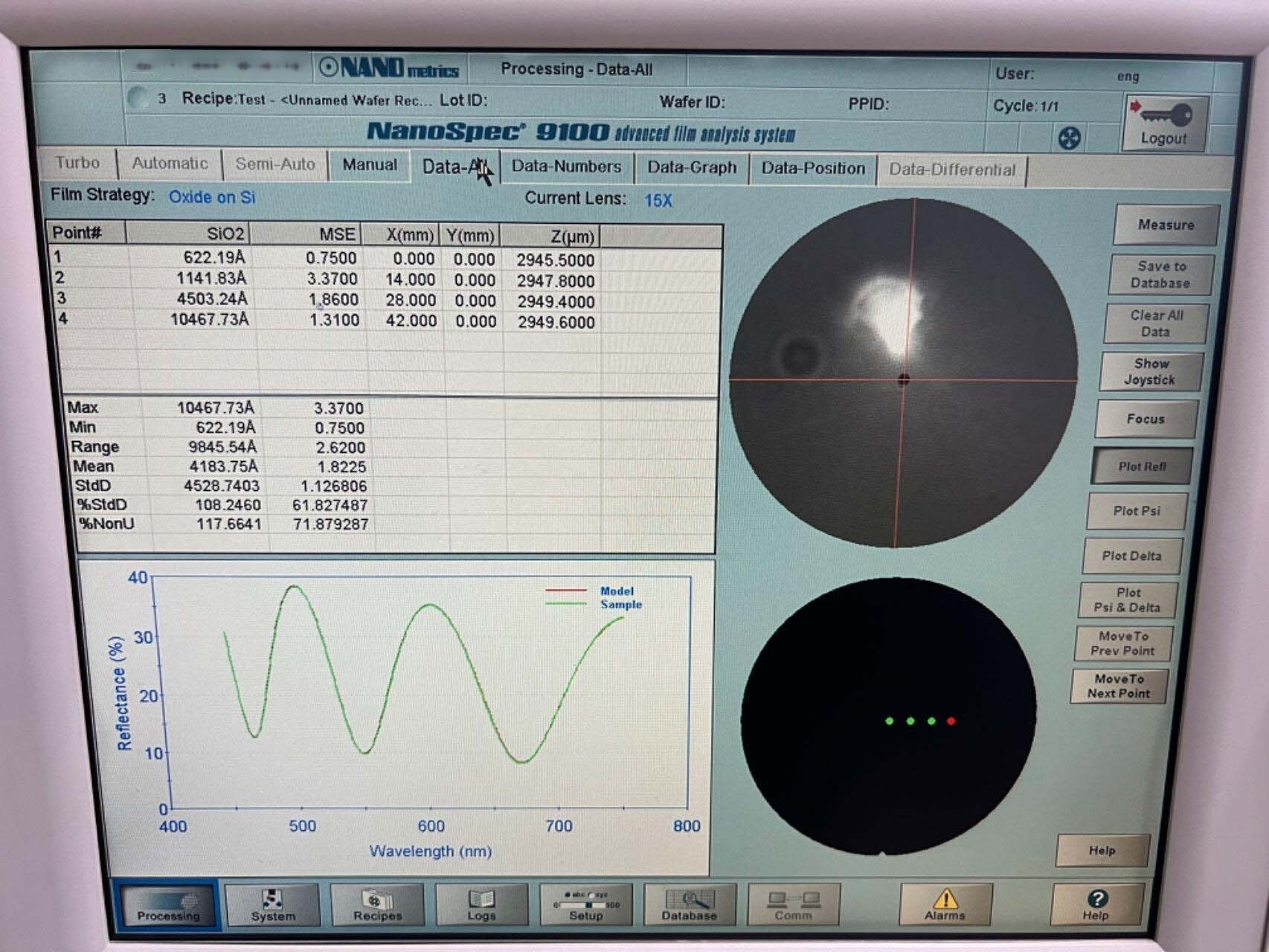Toggle the Plot Psi button
The height and width of the screenshot is (952, 1269).
tap(1137, 511)
